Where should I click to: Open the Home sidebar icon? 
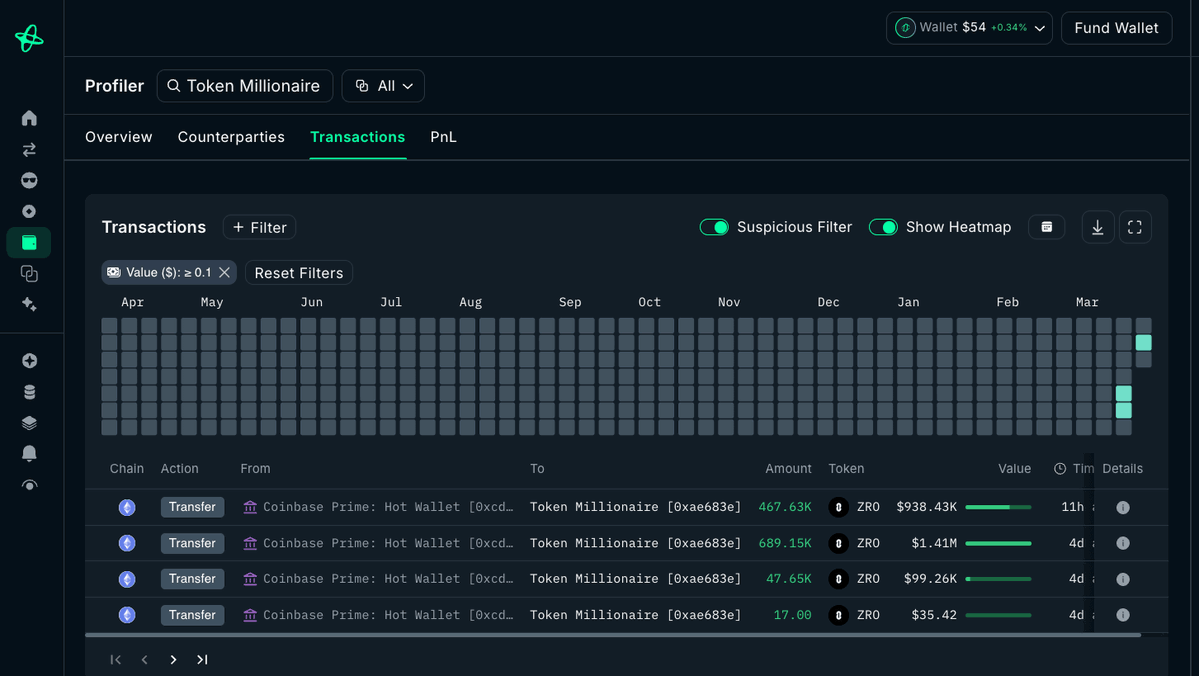(x=29, y=118)
